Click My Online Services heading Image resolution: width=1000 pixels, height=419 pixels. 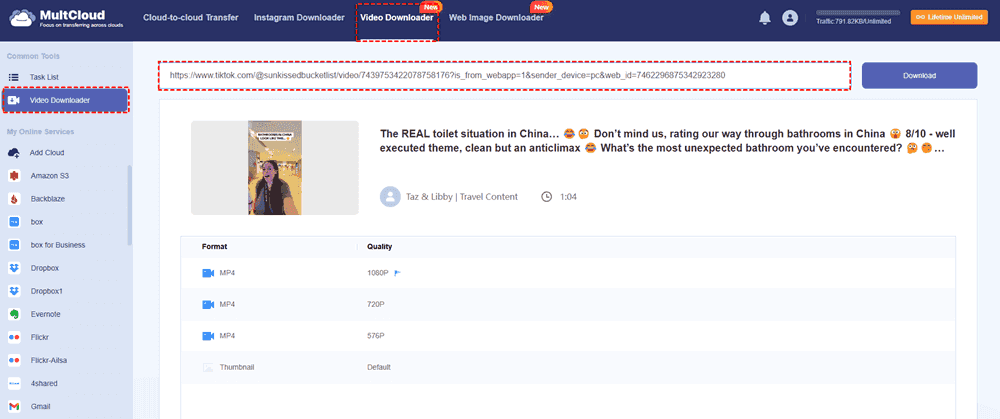coord(40,131)
